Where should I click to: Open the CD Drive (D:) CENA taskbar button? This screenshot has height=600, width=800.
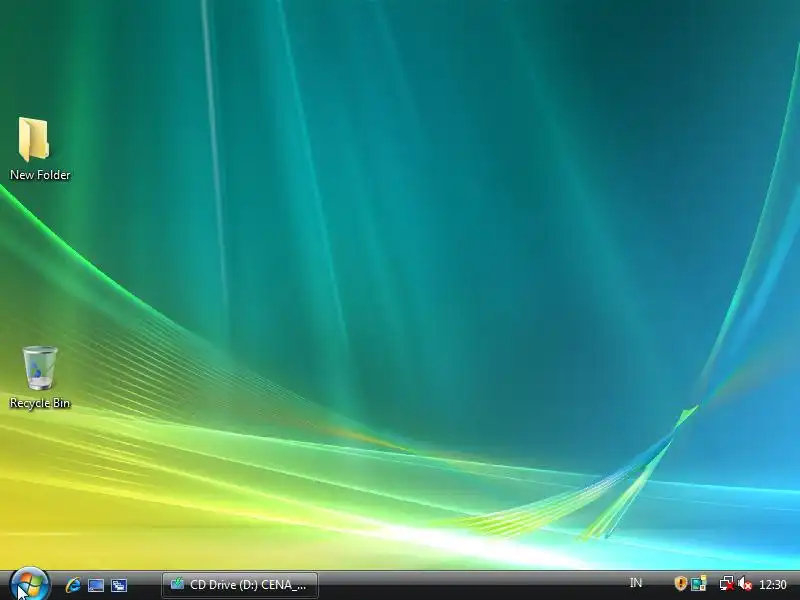point(240,585)
